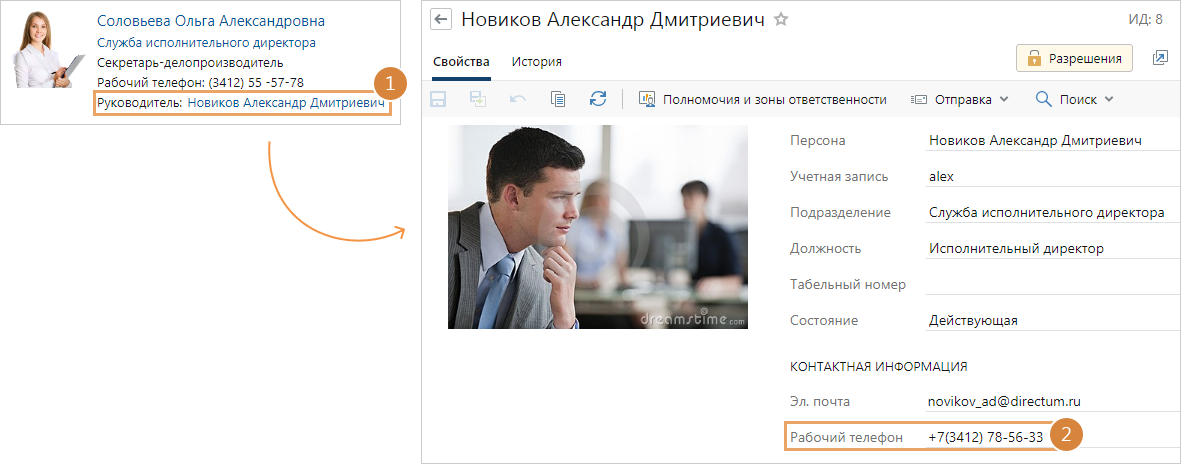Open card in new window icon

point(1160,59)
